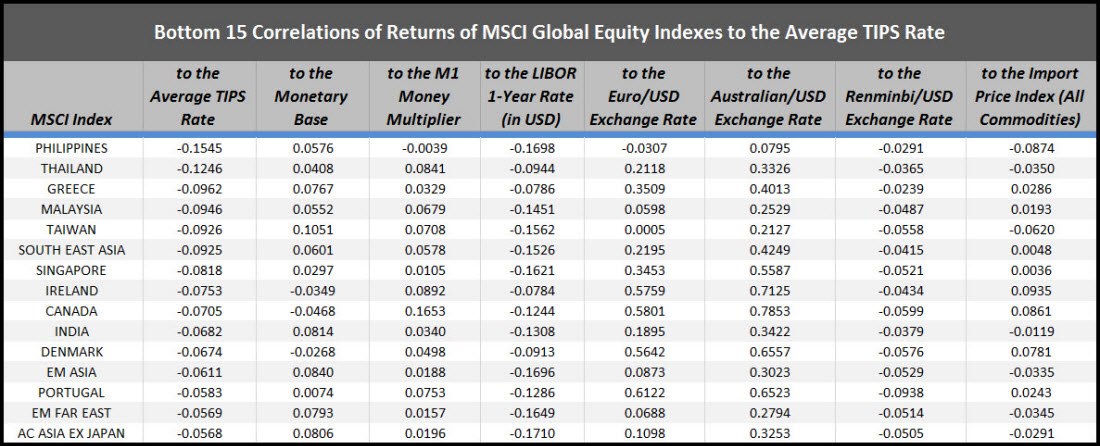The width and height of the screenshot is (1100, 446).
Task: Select the India Import Price value -0.0119
Action: pos(1032,332)
